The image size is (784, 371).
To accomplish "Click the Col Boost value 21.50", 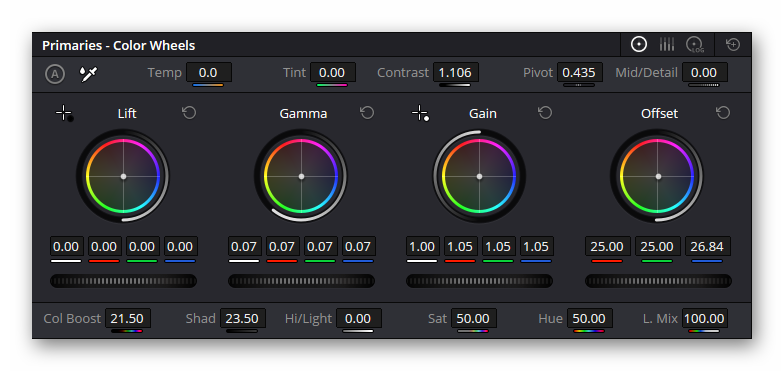I will pos(128,318).
